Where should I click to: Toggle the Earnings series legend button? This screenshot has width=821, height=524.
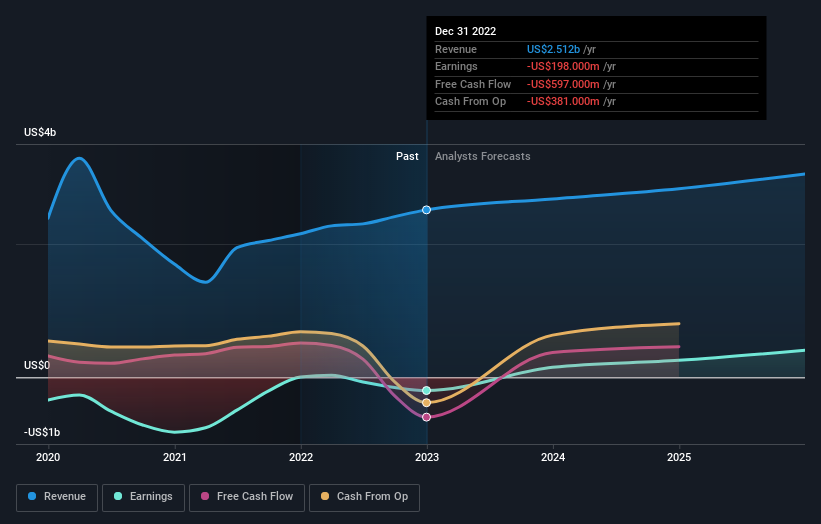(x=143, y=497)
